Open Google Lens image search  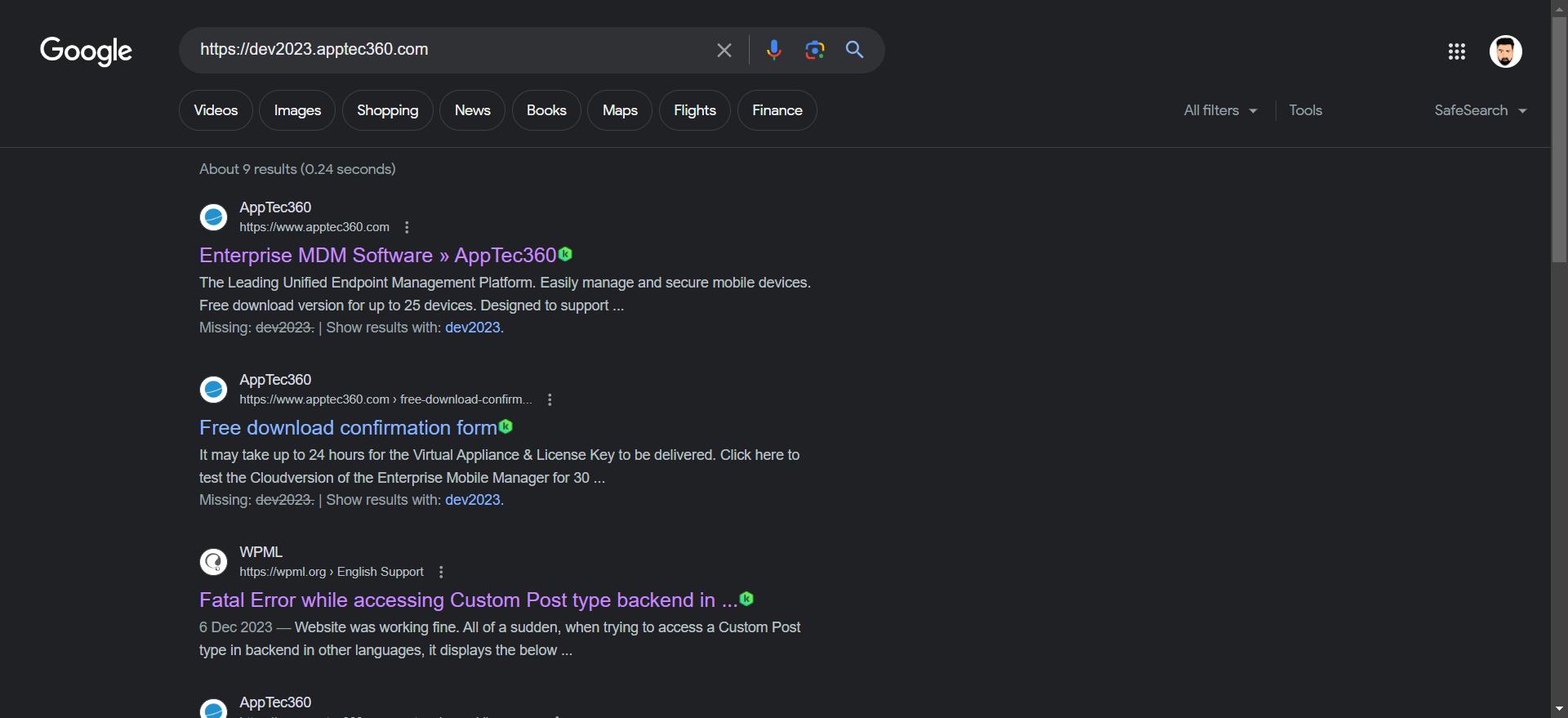coord(814,50)
